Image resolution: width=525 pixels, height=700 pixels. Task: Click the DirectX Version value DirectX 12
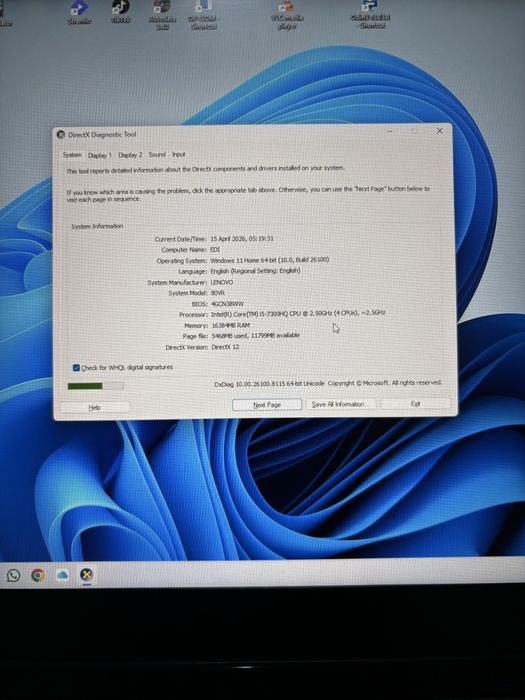225,347
